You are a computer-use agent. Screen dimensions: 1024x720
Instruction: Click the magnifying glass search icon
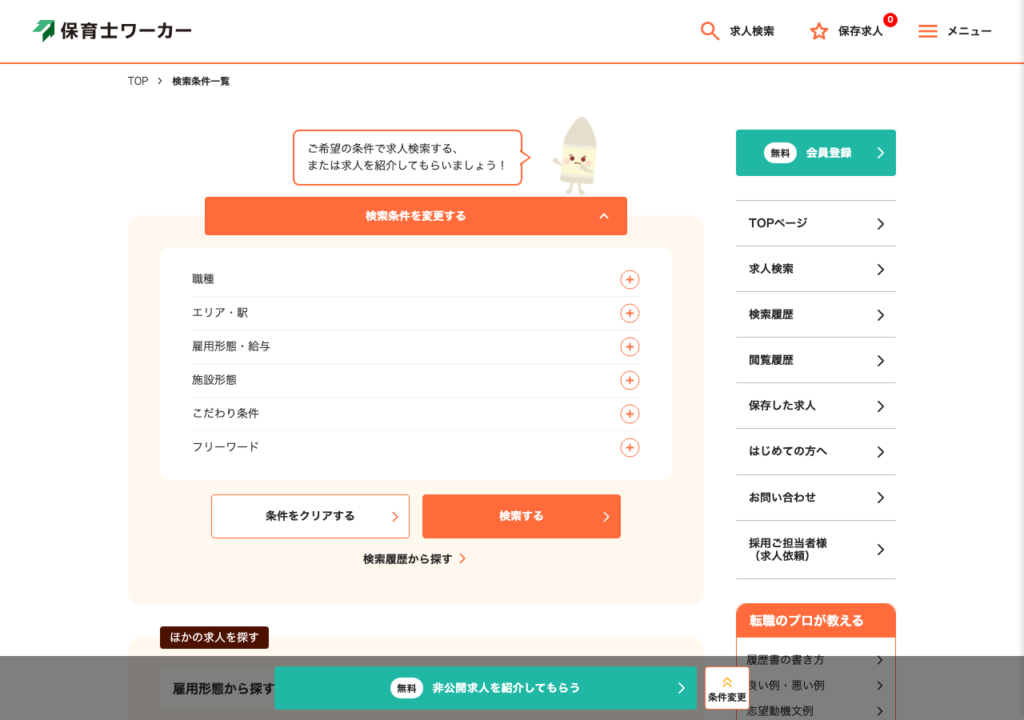(x=709, y=31)
